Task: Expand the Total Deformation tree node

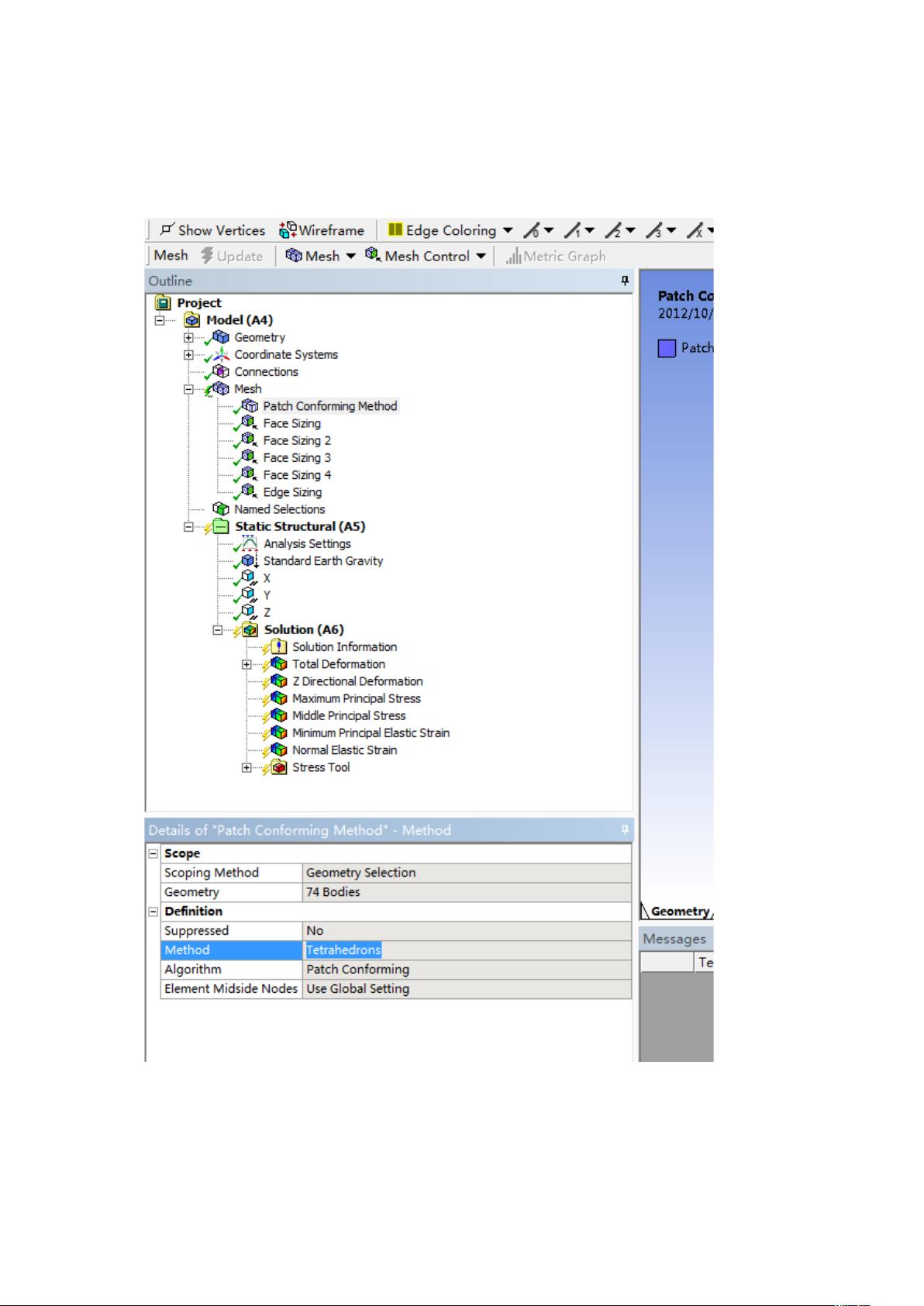Action: coord(247,664)
